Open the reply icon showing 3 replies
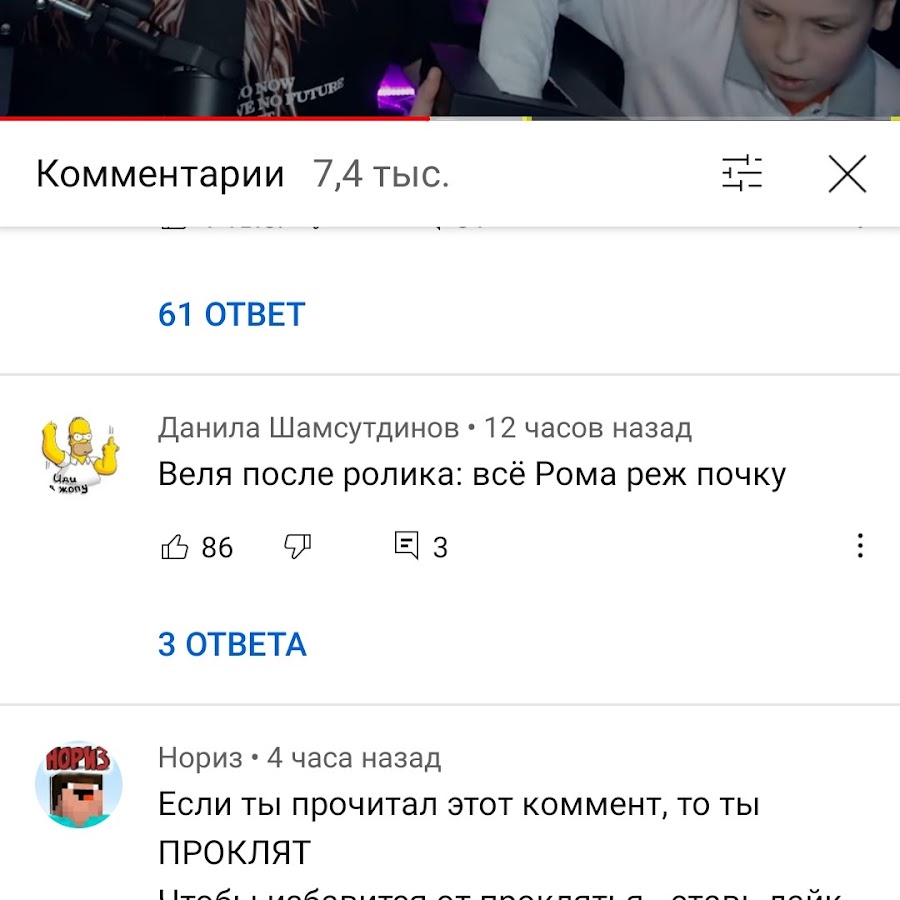Viewport: 900px width, 900px height. [x=406, y=545]
